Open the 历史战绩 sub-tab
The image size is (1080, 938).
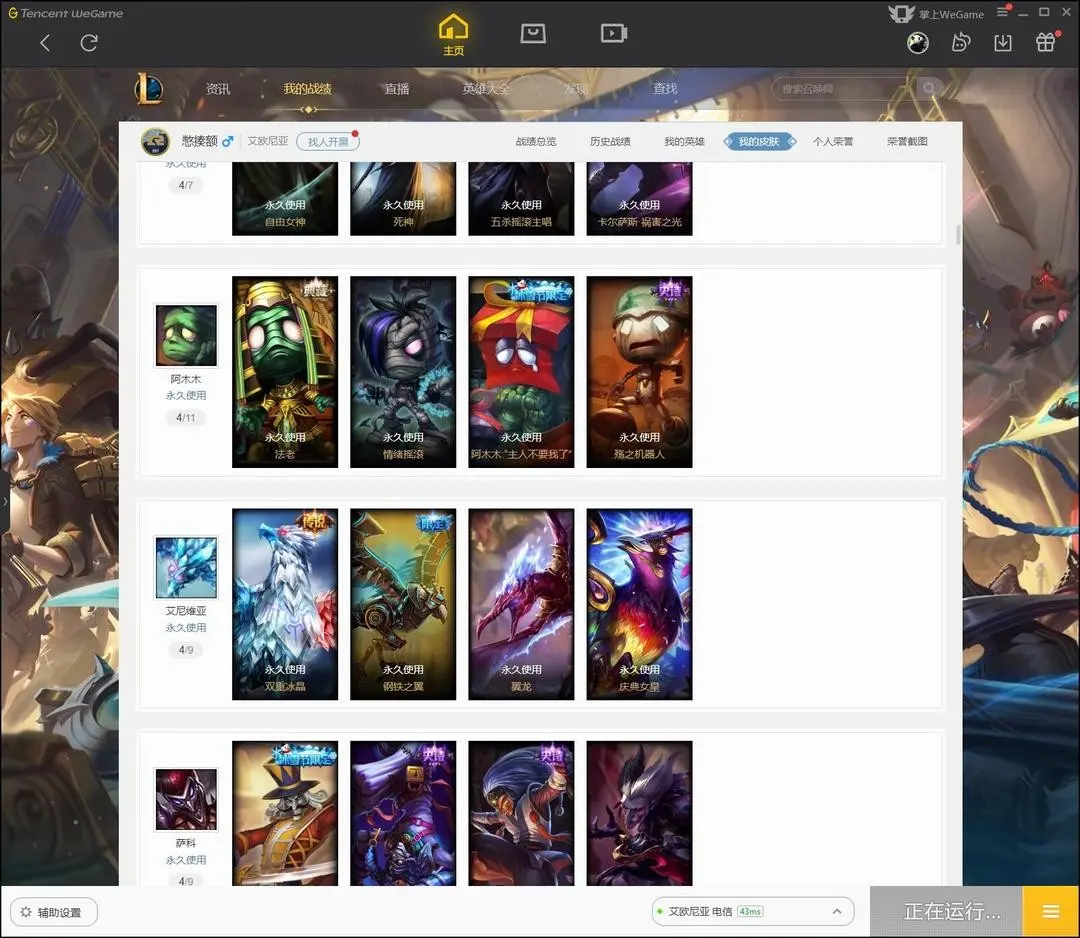coord(610,142)
